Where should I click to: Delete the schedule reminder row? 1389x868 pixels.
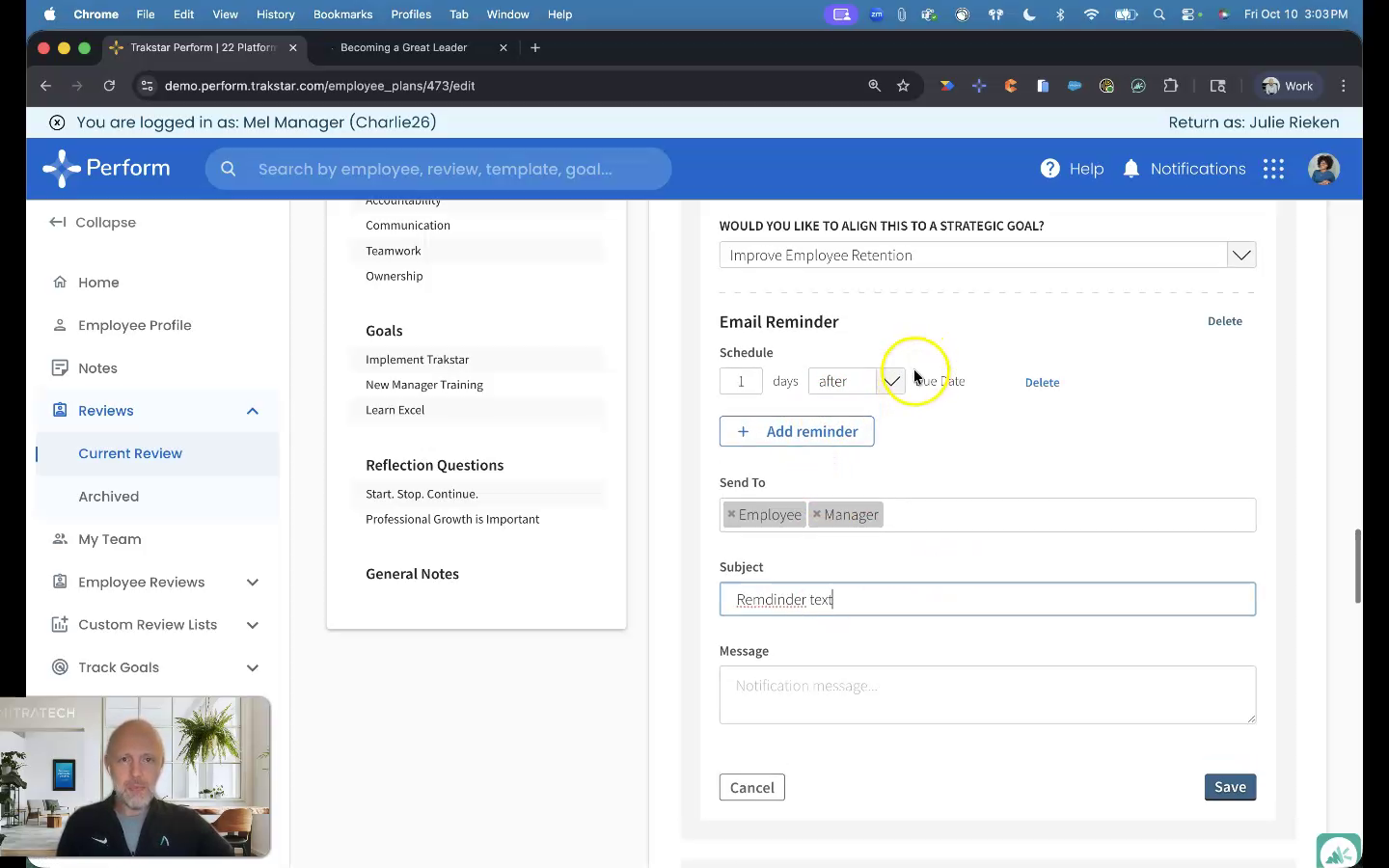[x=1042, y=382]
